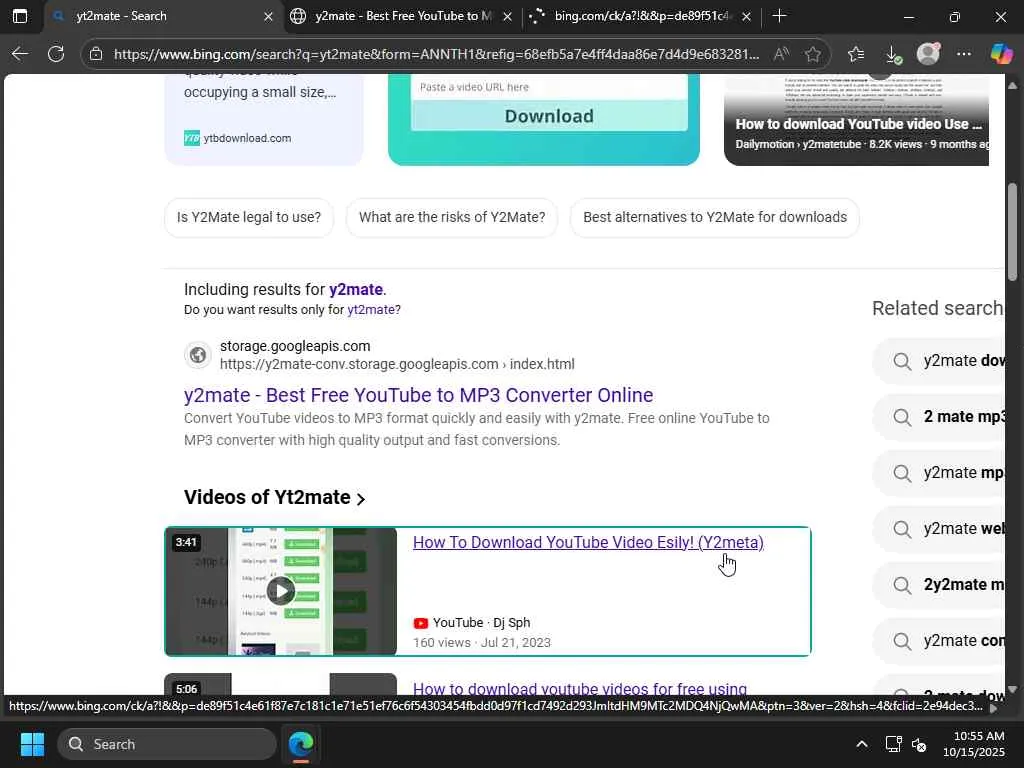Close the bing.com/ck/a loading tab
The image size is (1024, 768).
746,16
